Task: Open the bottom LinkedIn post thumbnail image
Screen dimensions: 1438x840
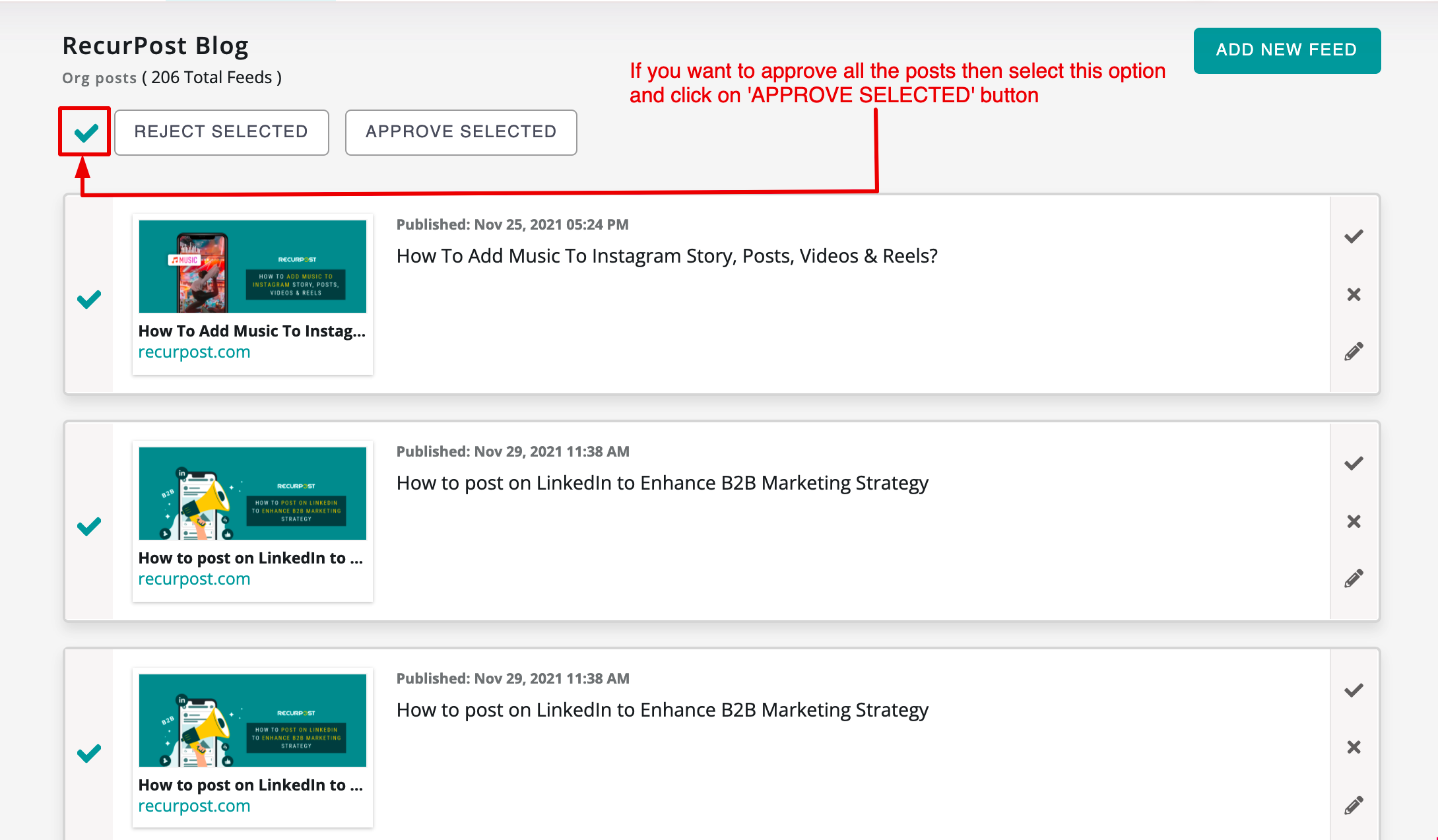Action: point(252,721)
